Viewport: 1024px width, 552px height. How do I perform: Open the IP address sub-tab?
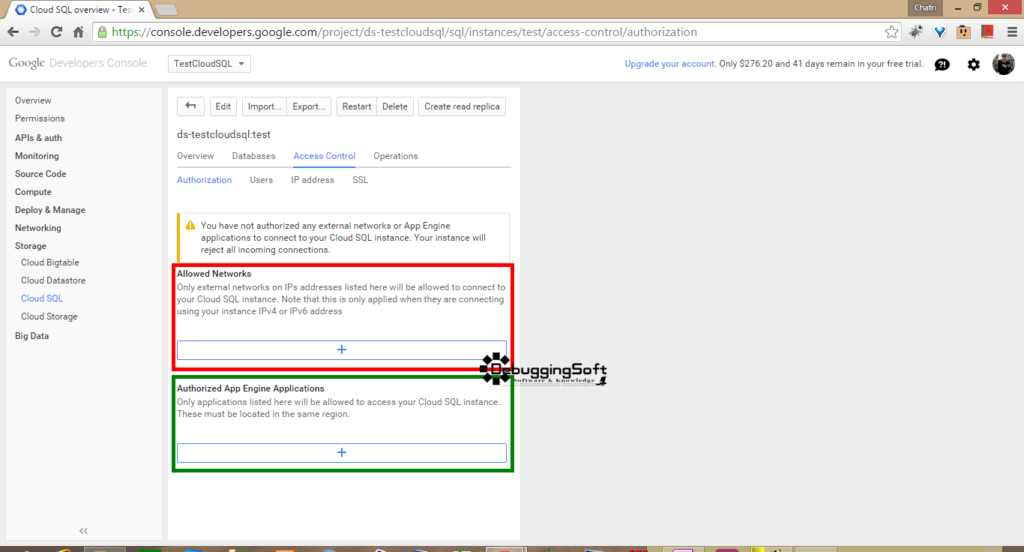coord(313,180)
